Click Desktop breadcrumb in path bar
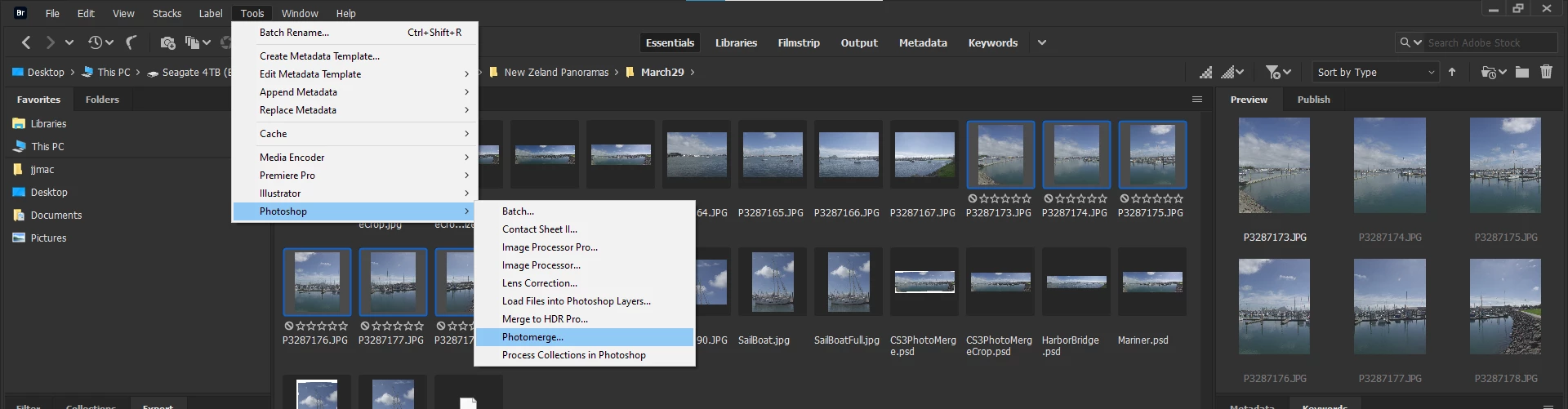 (46, 73)
